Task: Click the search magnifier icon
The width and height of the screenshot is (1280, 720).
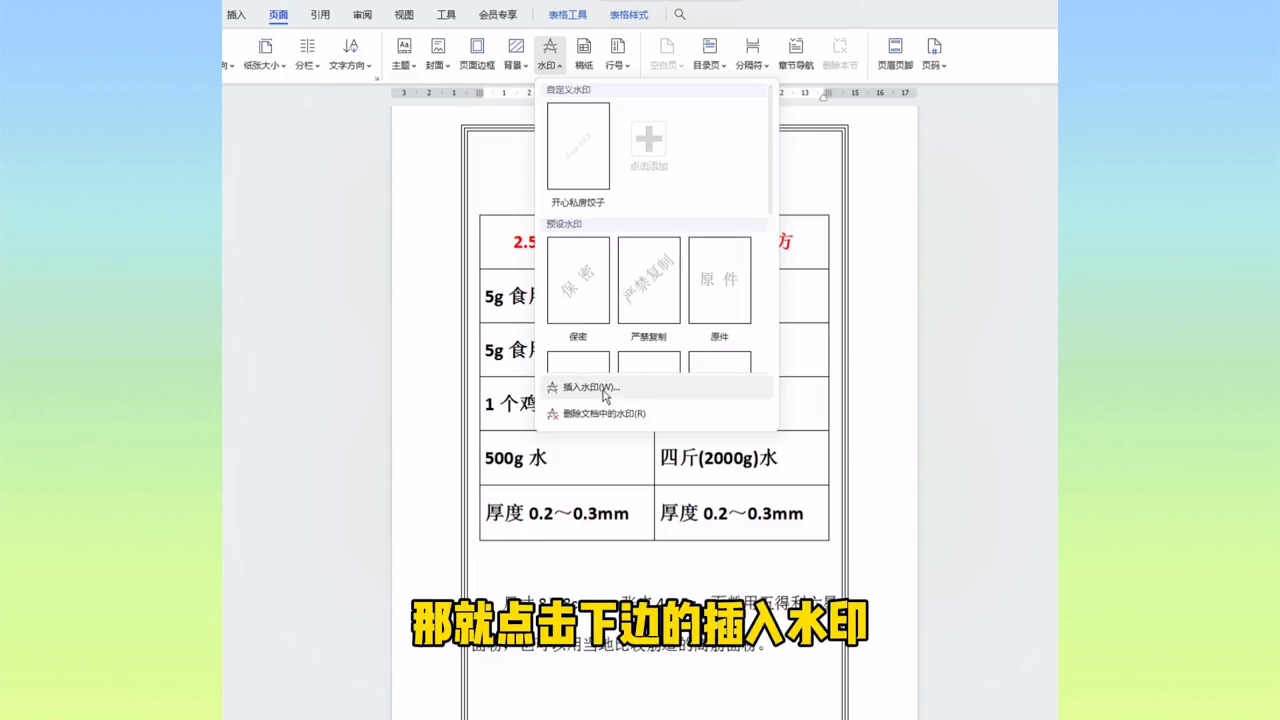Action: (x=680, y=14)
